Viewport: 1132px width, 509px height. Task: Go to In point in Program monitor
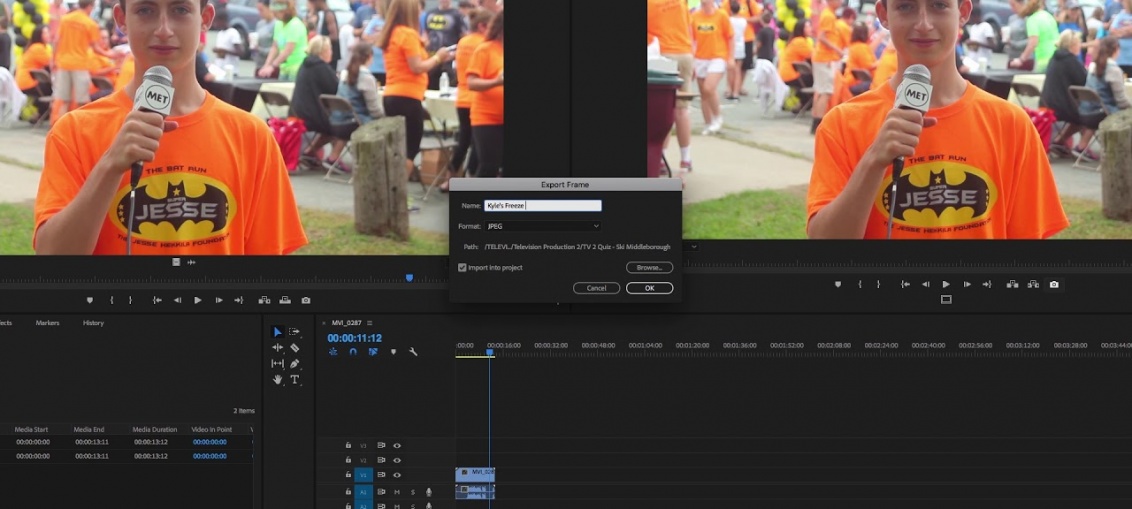coord(905,284)
